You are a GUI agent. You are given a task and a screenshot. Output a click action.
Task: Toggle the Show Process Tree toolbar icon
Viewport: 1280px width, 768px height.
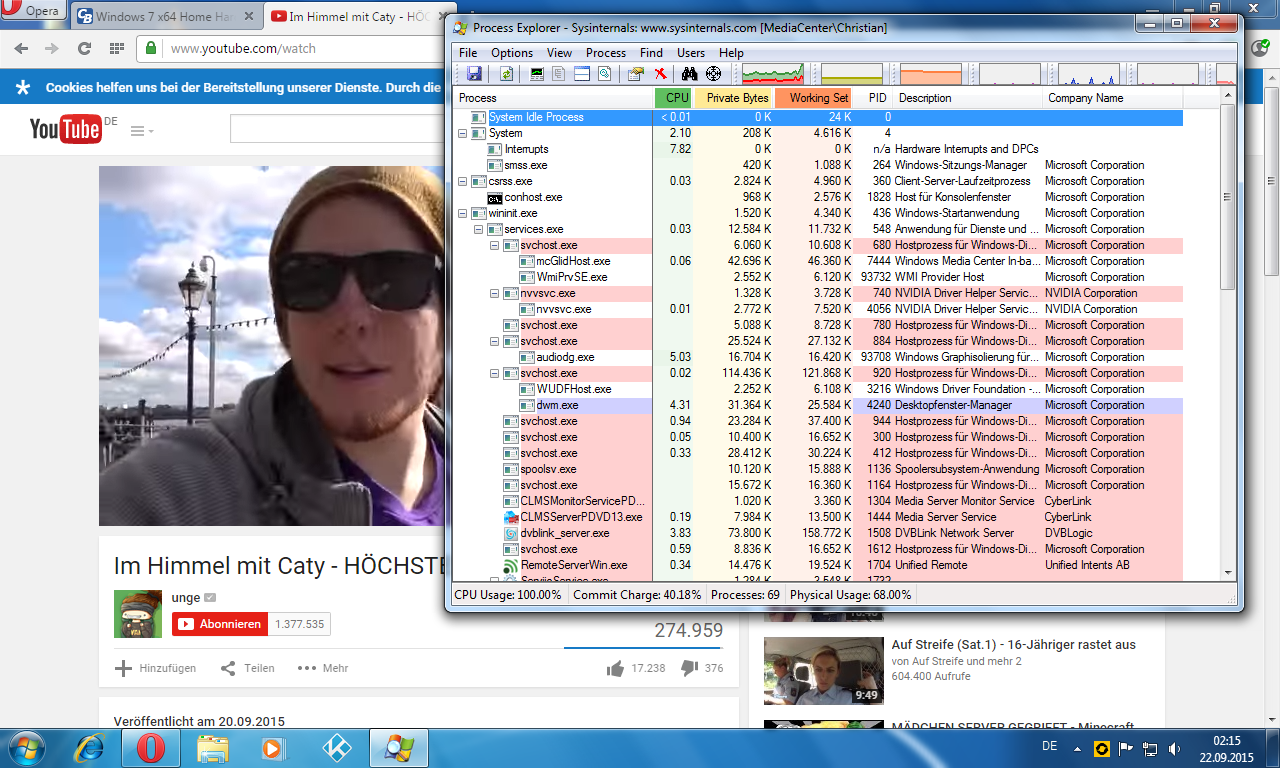pos(559,74)
